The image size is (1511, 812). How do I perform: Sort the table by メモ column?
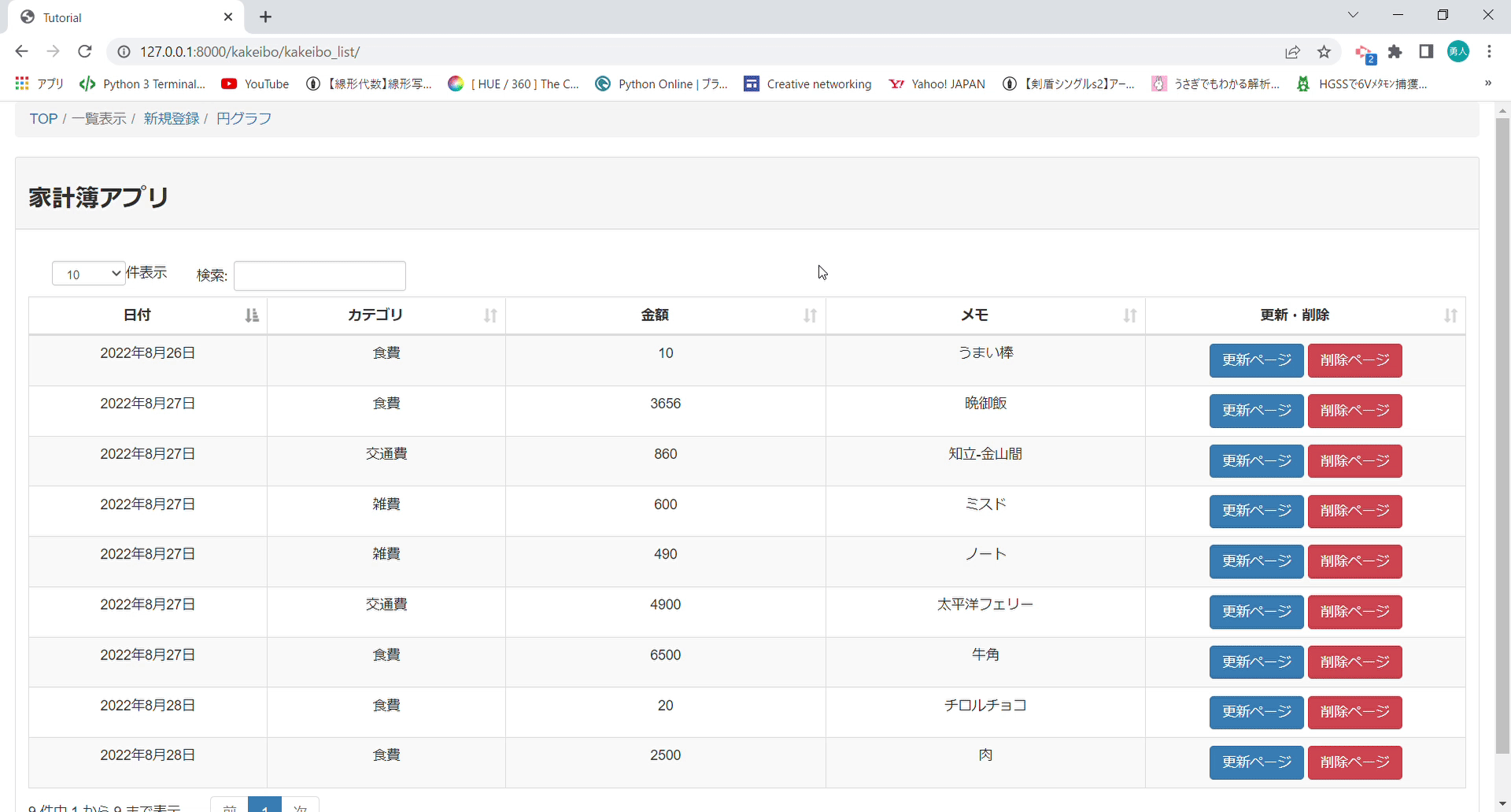985,316
